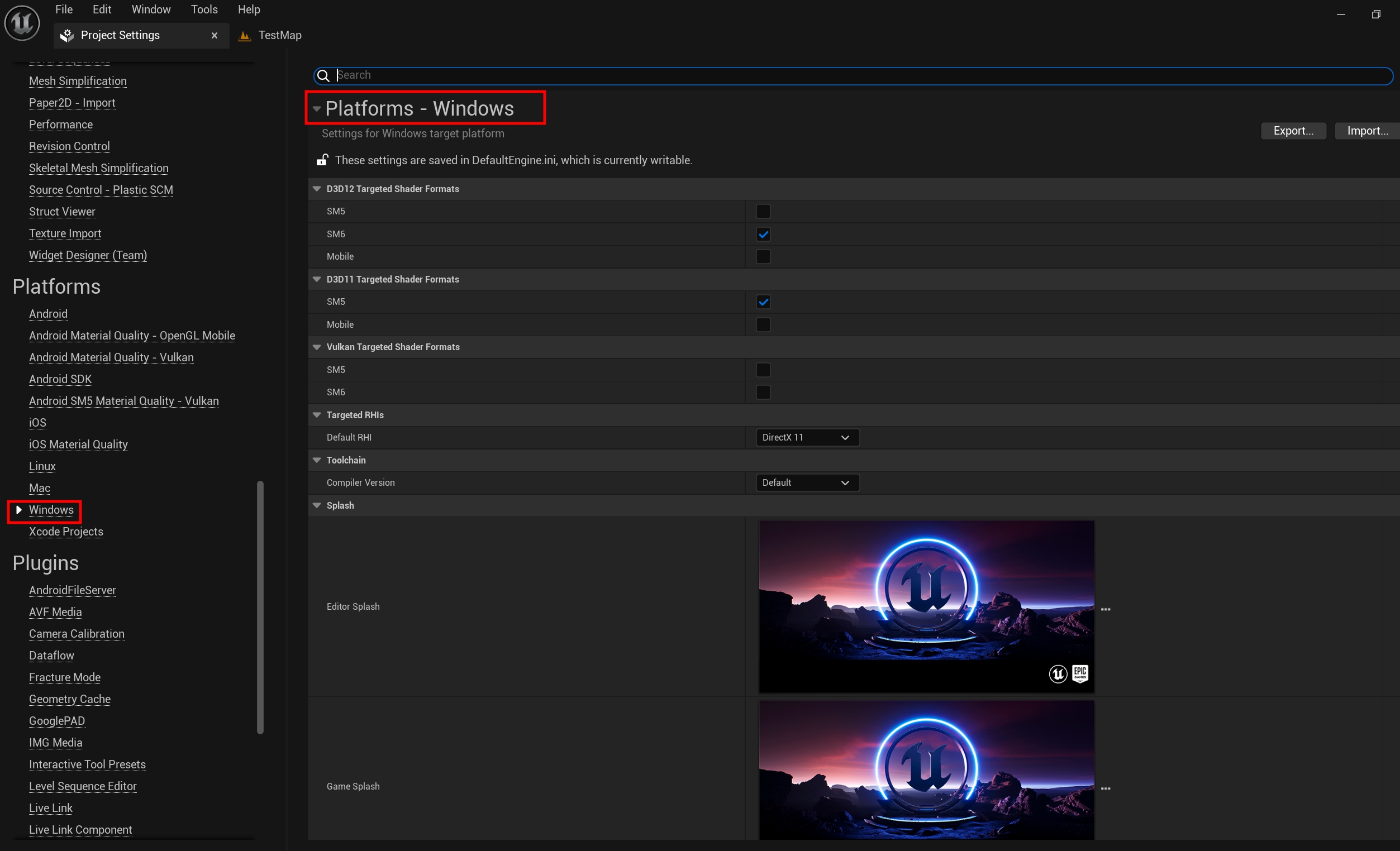Select Windows platform settings
1400x851 pixels.
tap(51, 510)
